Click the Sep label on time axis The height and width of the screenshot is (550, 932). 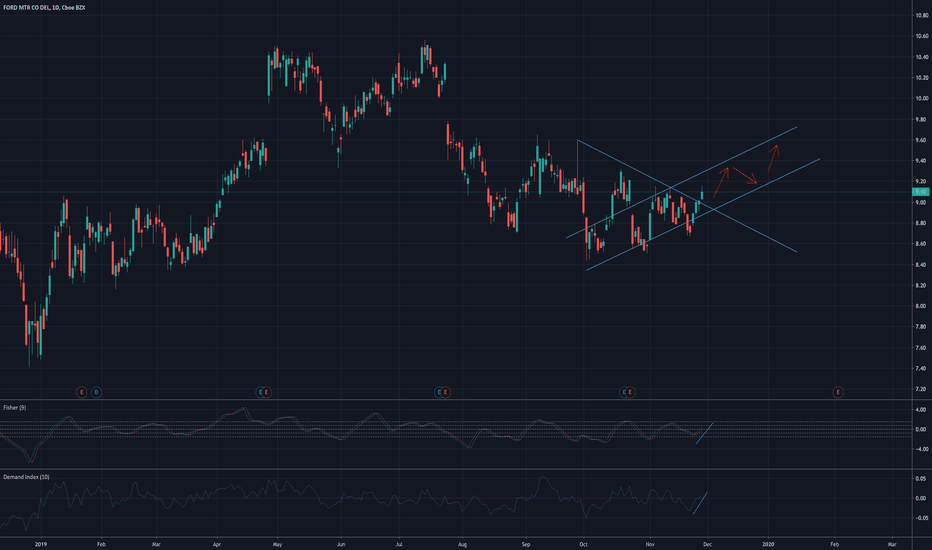point(525,544)
